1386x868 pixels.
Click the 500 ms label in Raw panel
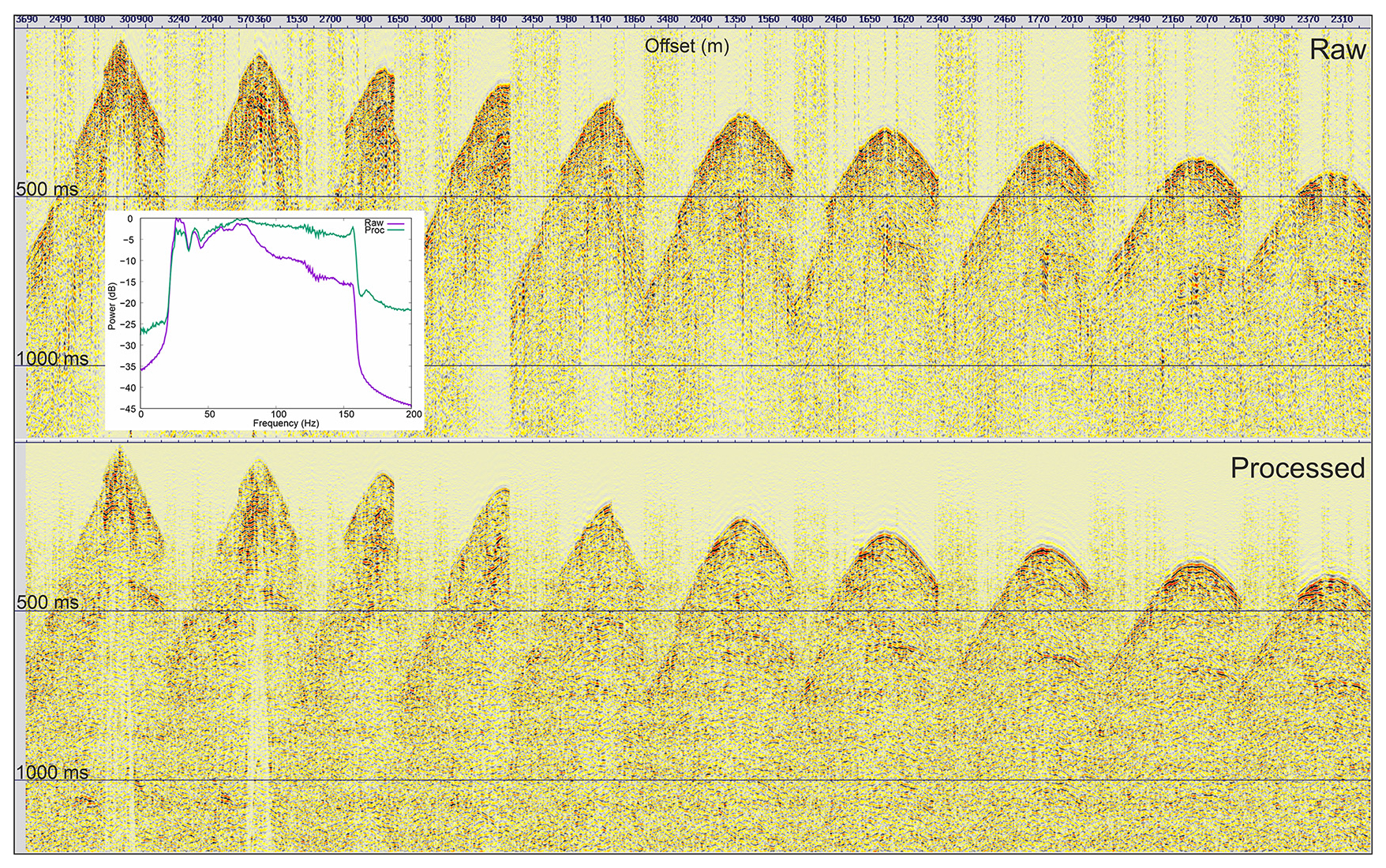point(47,189)
